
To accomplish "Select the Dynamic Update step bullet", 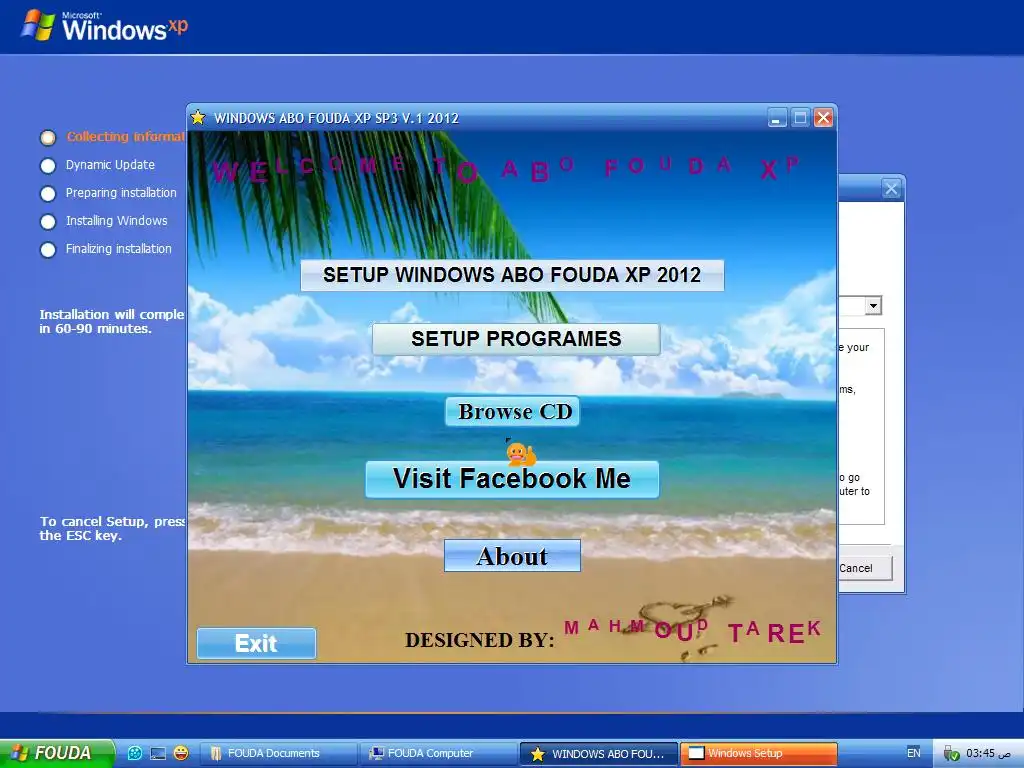I will click(48, 166).
